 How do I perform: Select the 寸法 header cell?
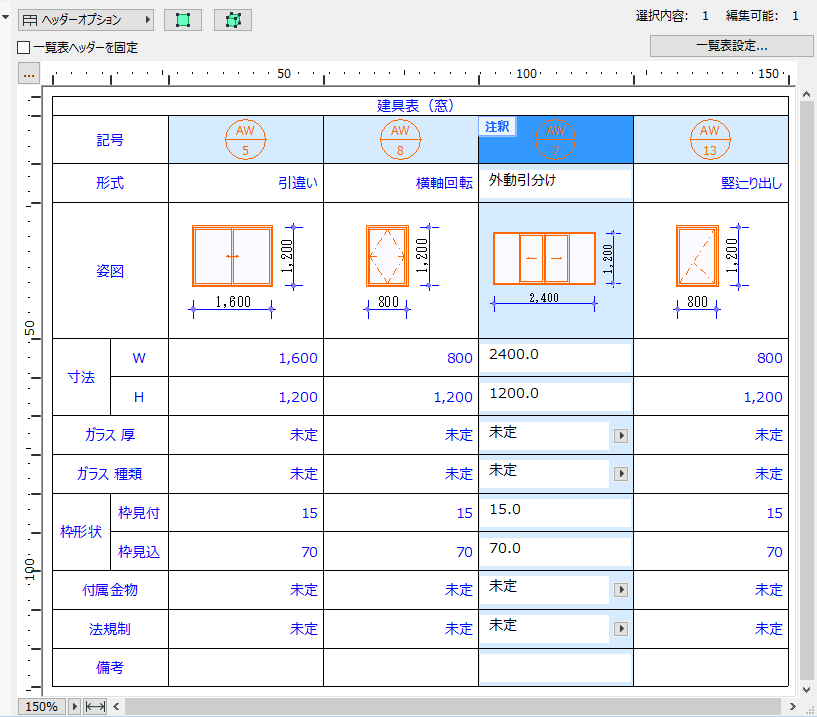point(81,377)
